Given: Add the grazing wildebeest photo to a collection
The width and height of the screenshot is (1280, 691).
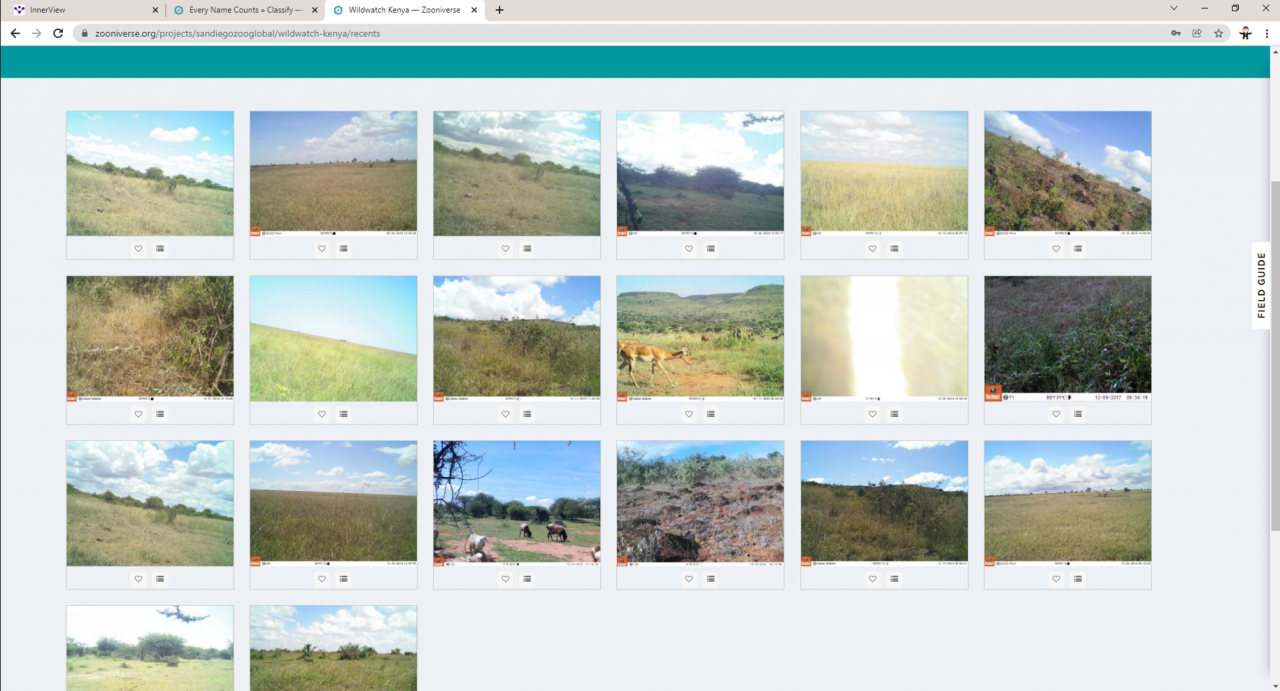Looking at the screenshot, I should coord(527,579).
